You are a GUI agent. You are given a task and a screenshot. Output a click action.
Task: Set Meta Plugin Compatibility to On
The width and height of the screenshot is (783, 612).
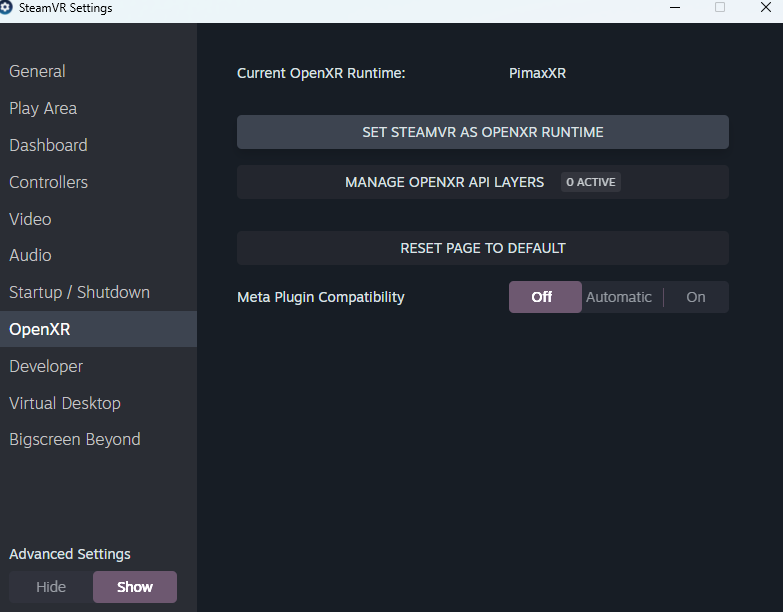point(696,297)
